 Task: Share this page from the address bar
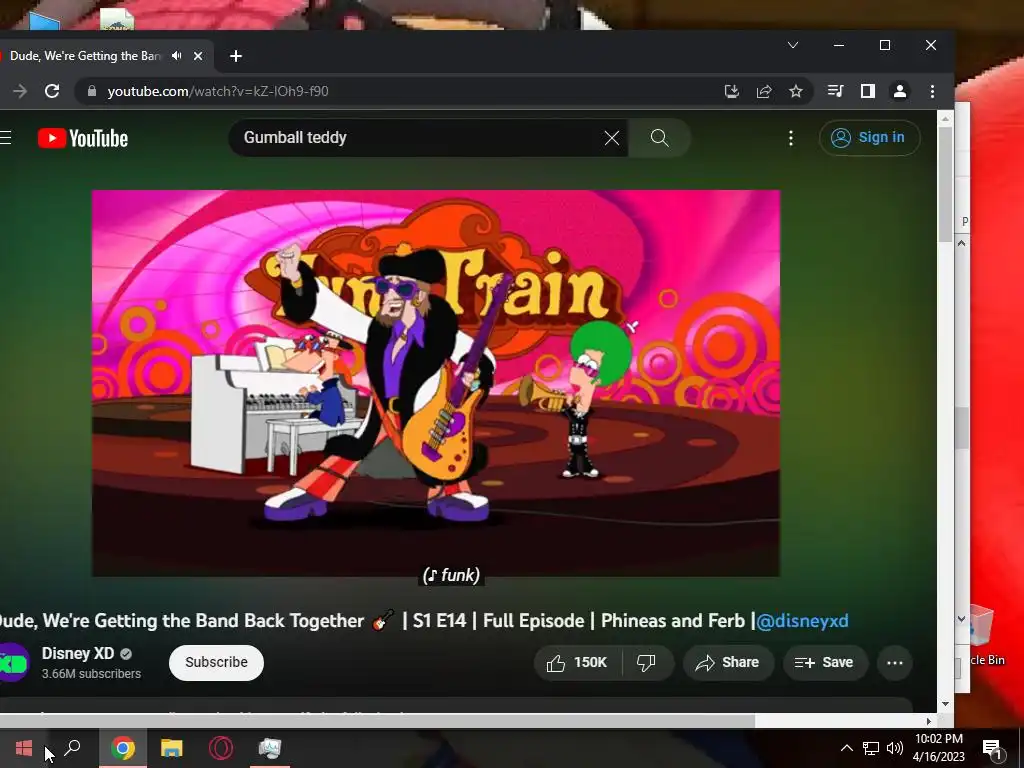point(763,91)
